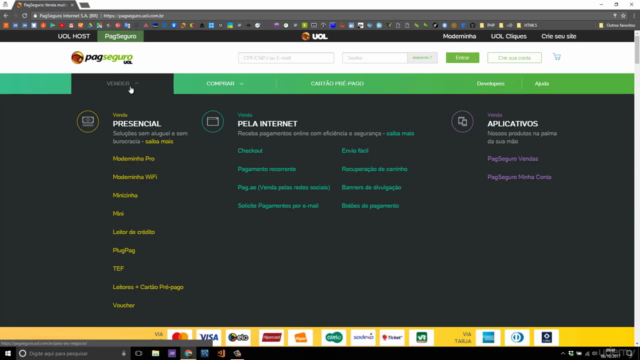Image resolution: width=640 pixels, height=360 pixels.
Task: Select the Visa payment logo
Action: pyautogui.click(x=209, y=337)
